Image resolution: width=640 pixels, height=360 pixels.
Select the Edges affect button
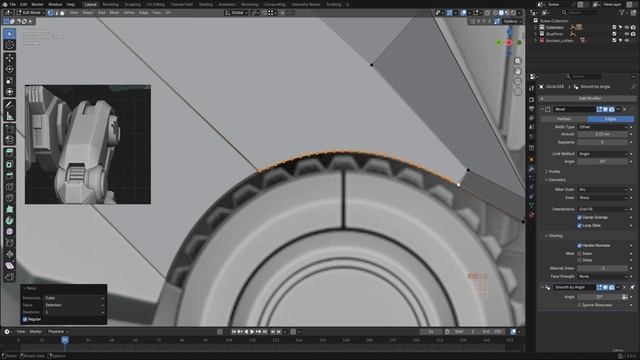[x=611, y=119]
